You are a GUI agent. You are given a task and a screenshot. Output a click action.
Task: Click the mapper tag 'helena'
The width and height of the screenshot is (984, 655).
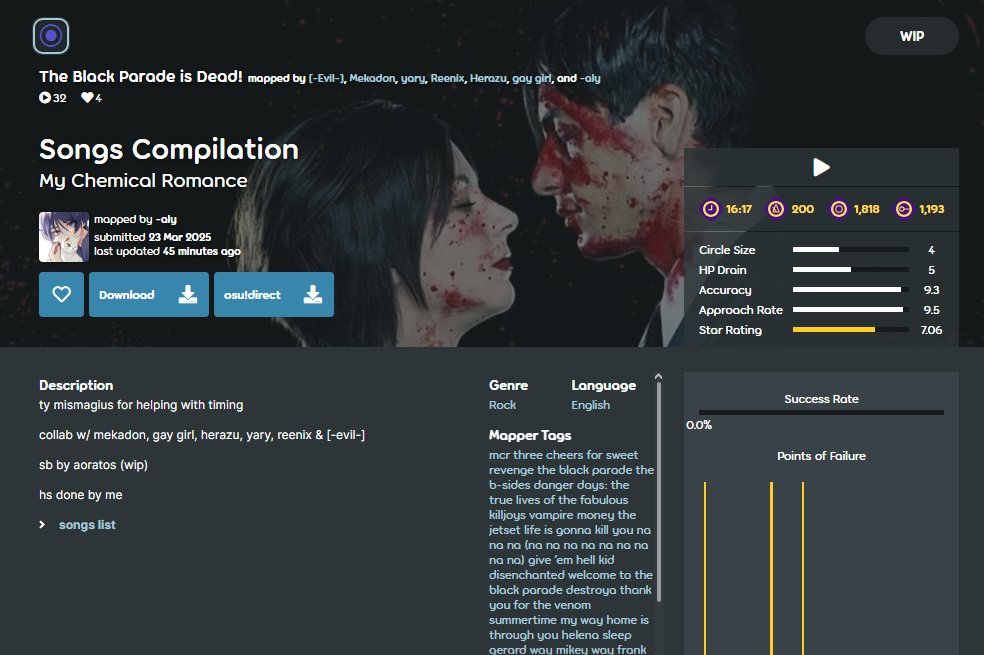coord(580,635)
